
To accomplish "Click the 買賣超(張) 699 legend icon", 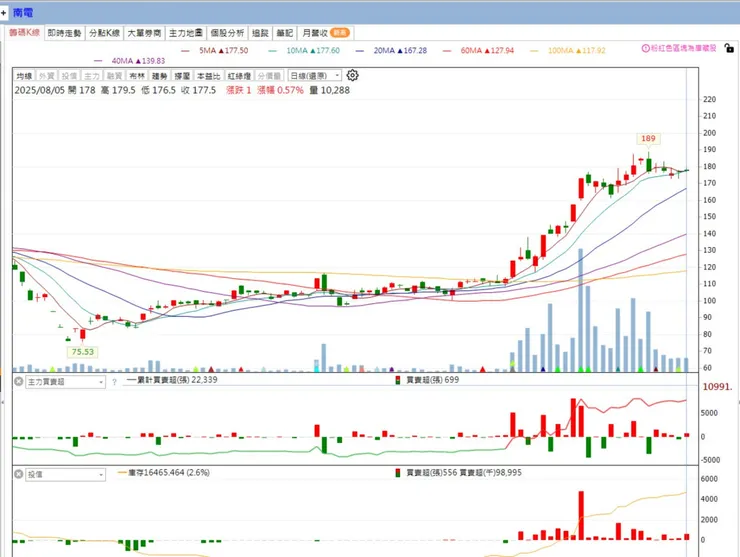I will coord(397,380).
